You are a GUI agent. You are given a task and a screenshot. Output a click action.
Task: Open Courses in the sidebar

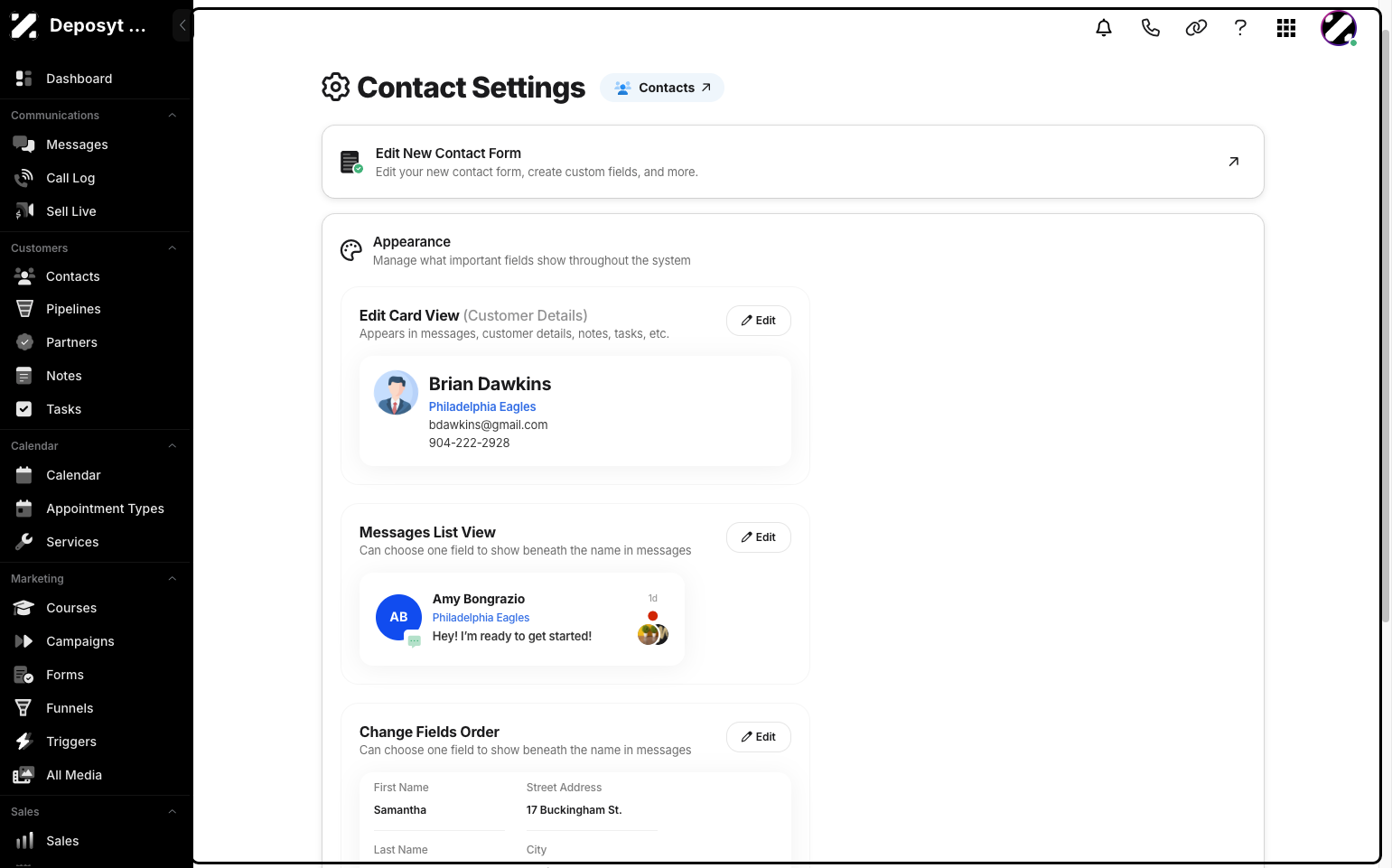[97, 608]
